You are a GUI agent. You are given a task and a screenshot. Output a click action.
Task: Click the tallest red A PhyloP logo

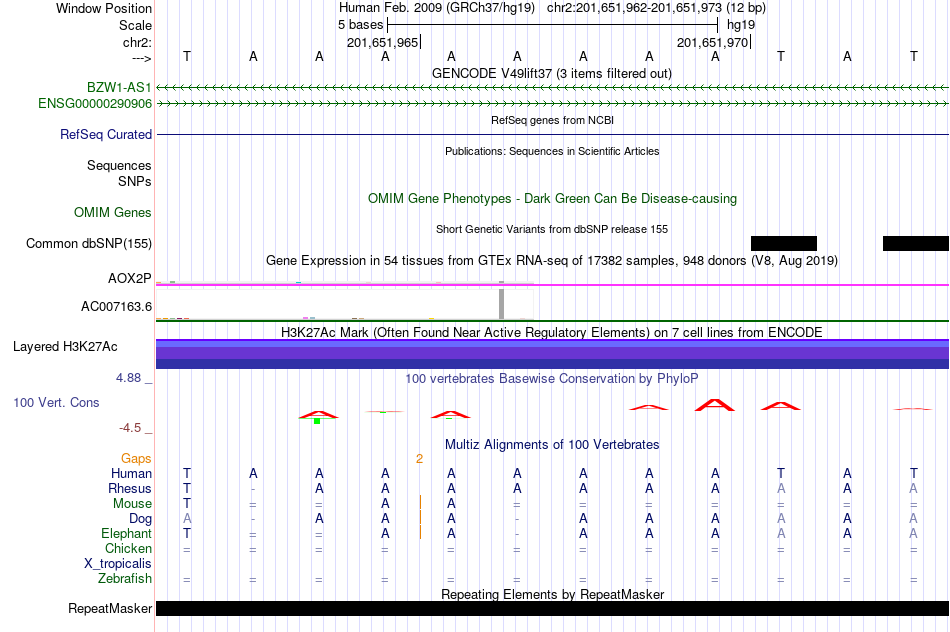pos(715,405)
